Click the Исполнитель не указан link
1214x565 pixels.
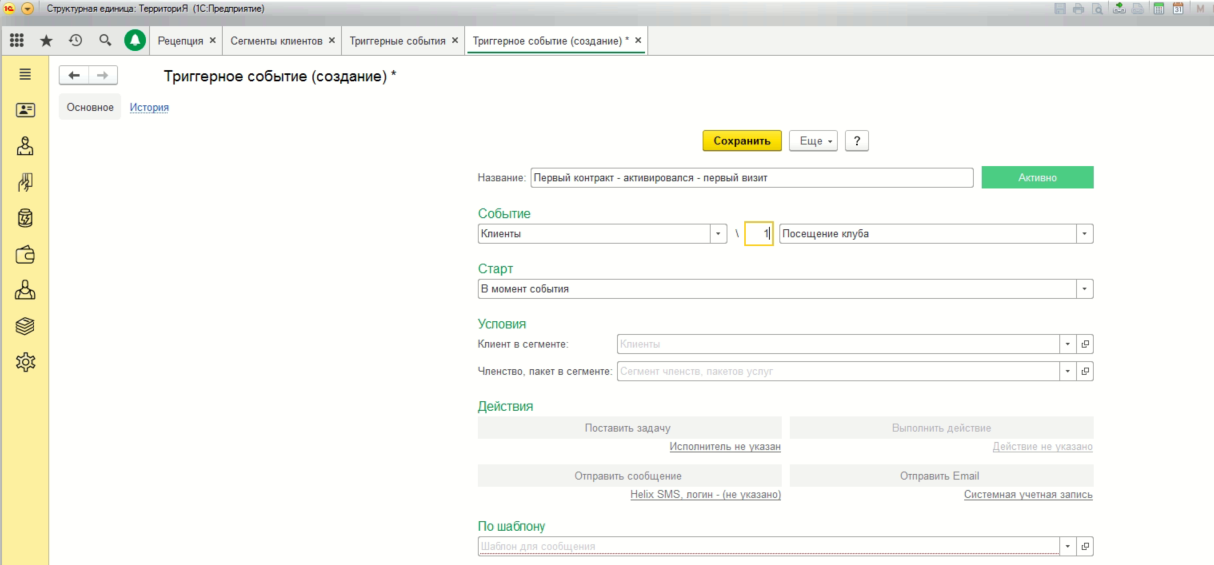(x=724, y=447)
